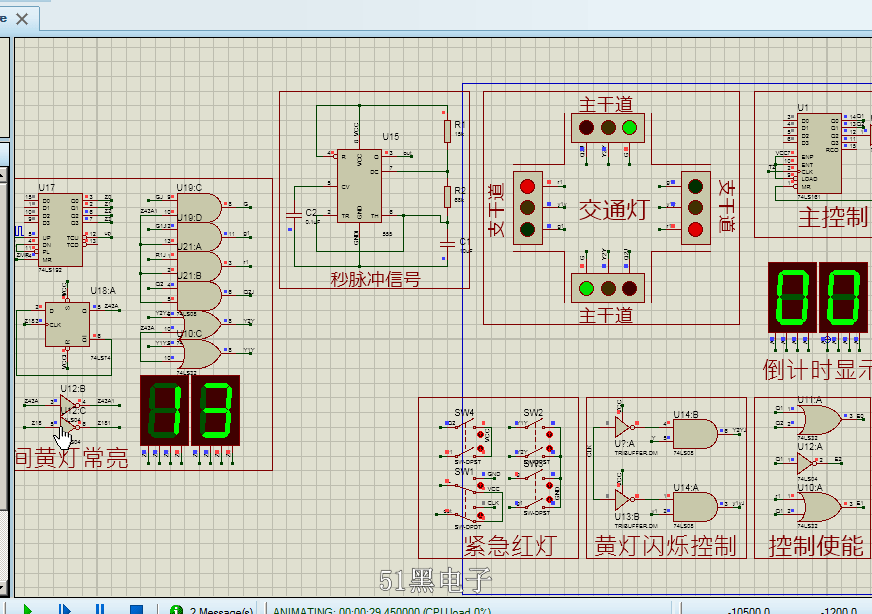Click the left panel scrollbar down arrow
872x614 pixels.
3,588
